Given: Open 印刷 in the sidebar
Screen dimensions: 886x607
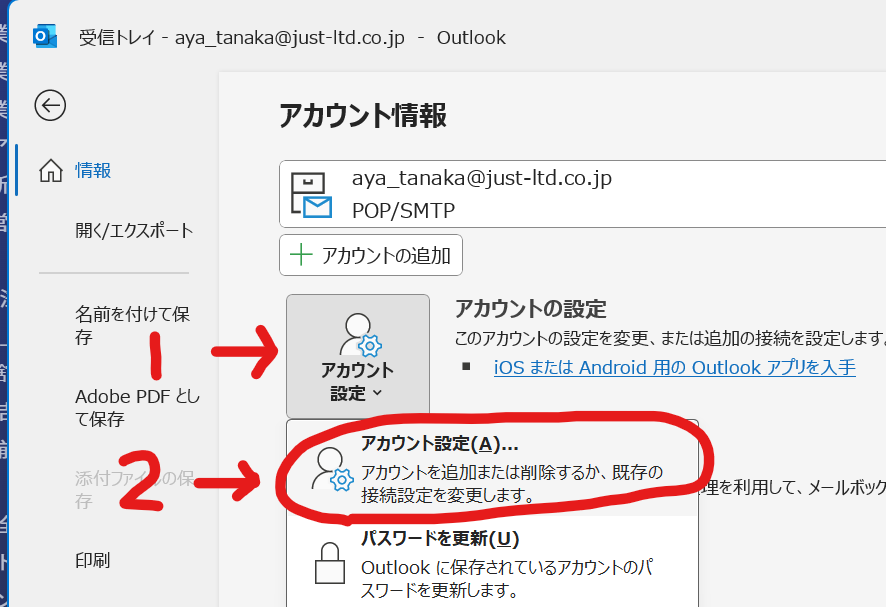Looking at the screenshot, I should [93, 560].
